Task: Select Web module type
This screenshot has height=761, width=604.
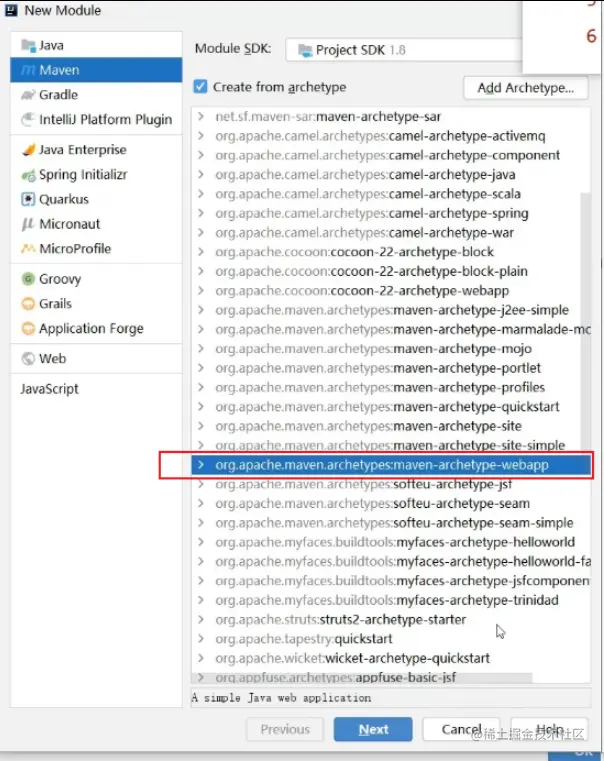Action: pyautogui.click(x=96, y=359)
